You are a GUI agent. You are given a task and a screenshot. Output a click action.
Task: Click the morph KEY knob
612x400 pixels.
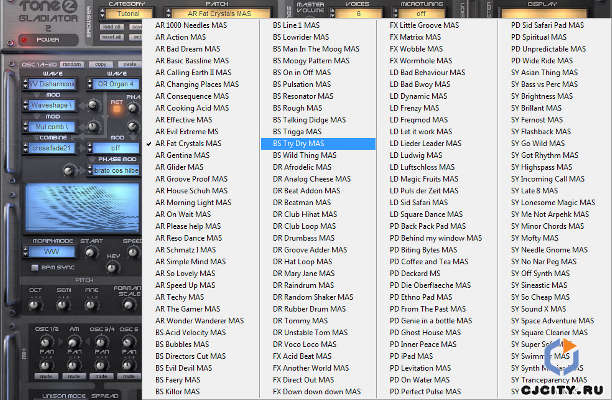[112, 268]
